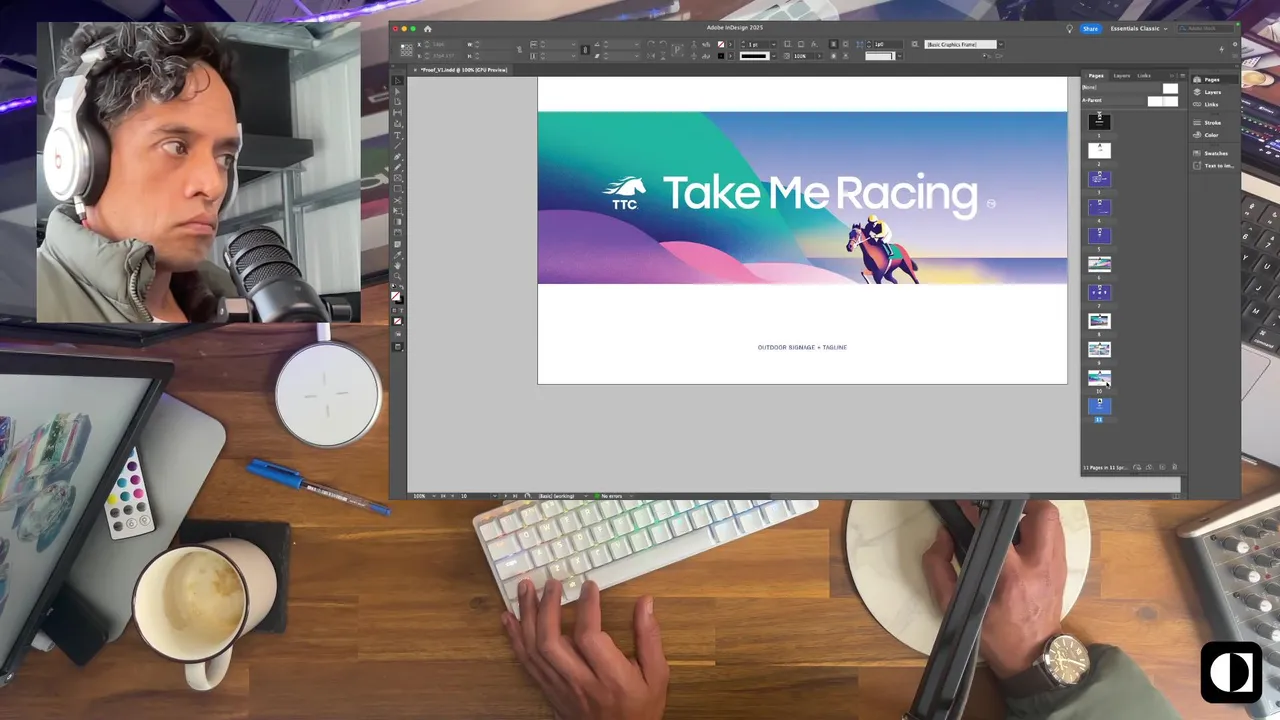Select the Proof_V1.indd document tab
Image resolution: width=1280 pixels, height=720 pixels.
(x=463, y=70)
